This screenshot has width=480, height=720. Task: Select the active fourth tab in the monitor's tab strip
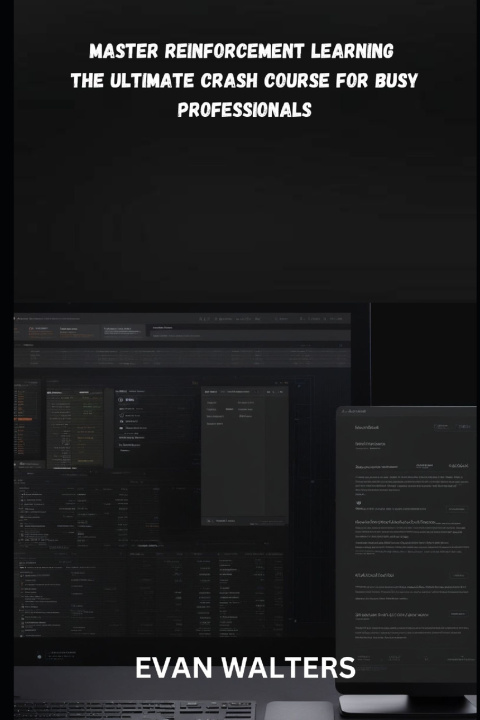click(x=163, y=328)
